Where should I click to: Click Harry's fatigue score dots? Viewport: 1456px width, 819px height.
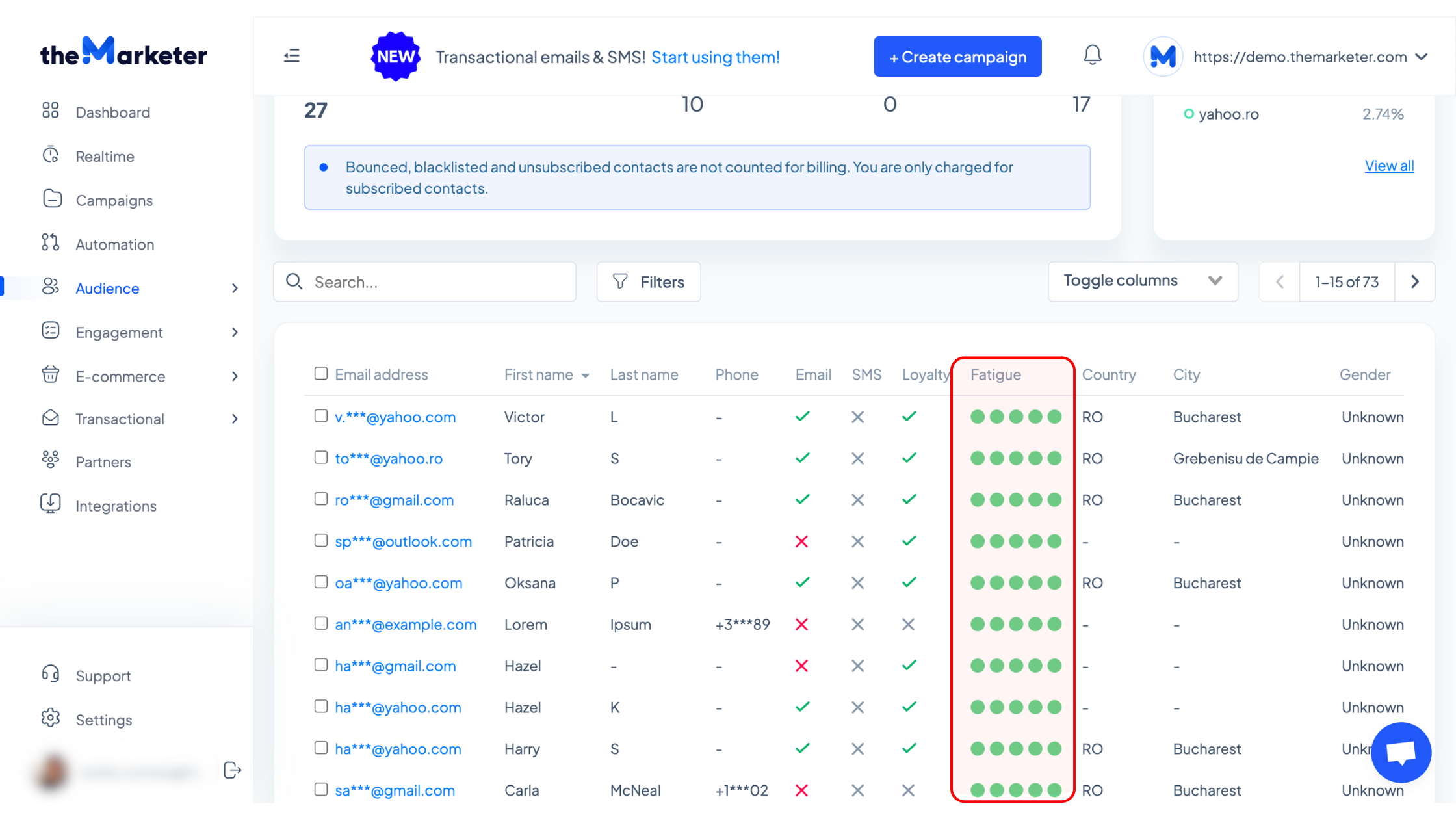point(1015,749)
